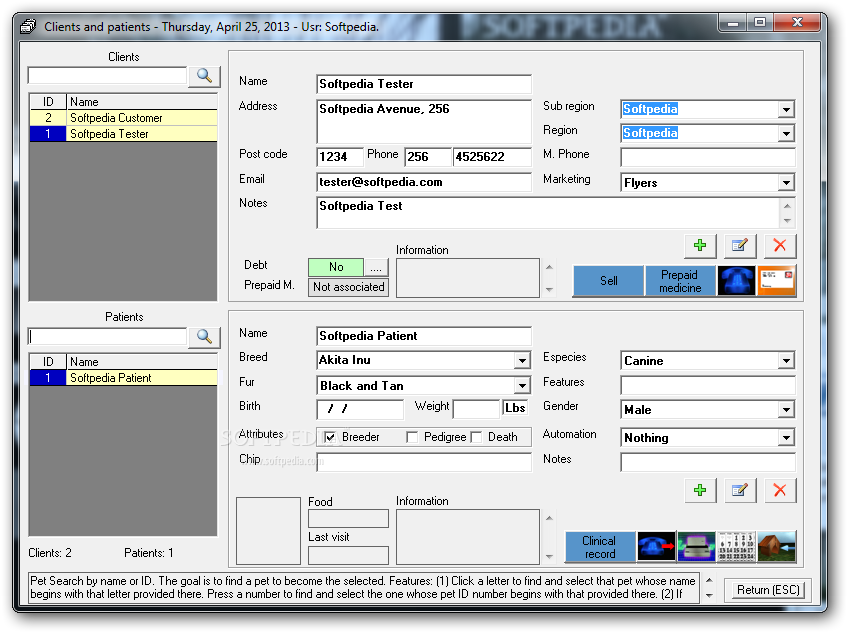Click the patient photo thumbnail box
This screenshot has height=633, width=848.
click(x=268, y=531)
